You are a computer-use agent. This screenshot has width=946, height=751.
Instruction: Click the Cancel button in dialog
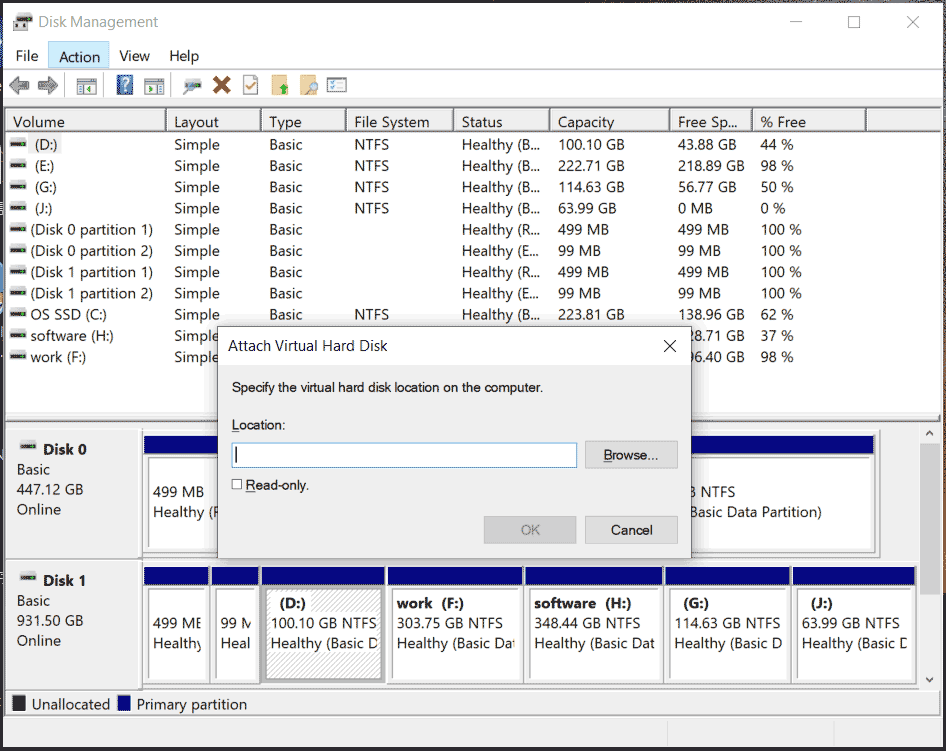(631, 530)
